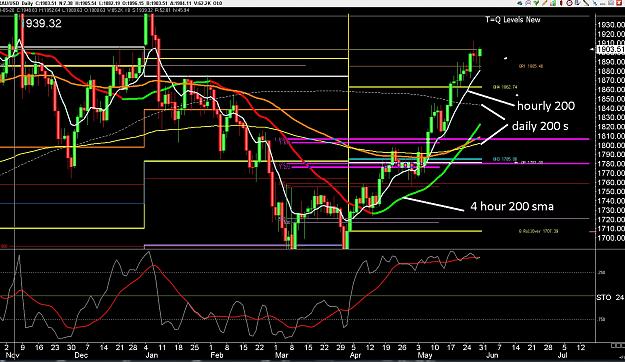Click the red circular toolbar icon
The height and width of the screenshot is (362, 625).
click(570, 3)
